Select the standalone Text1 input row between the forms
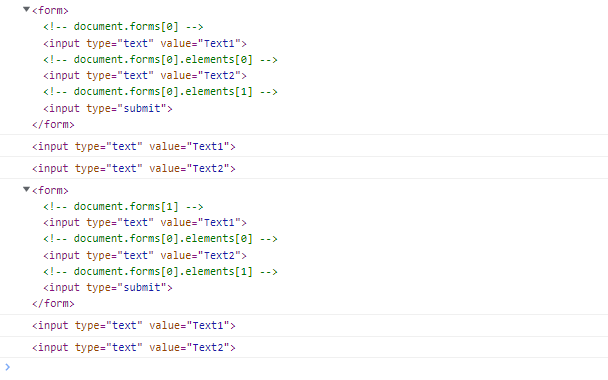Screen dimensions: 608x380 tap(134, 147)
